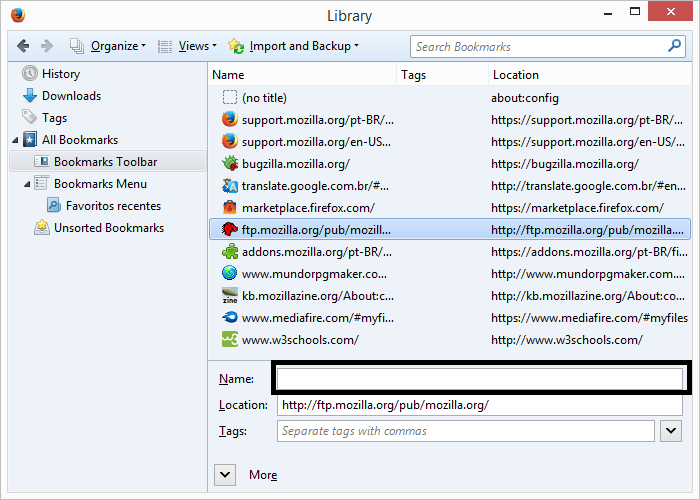Click the MediaFire blue flame favicon
Screen dimensions: 700x500
pyautogui.click(x=229, y=317)
